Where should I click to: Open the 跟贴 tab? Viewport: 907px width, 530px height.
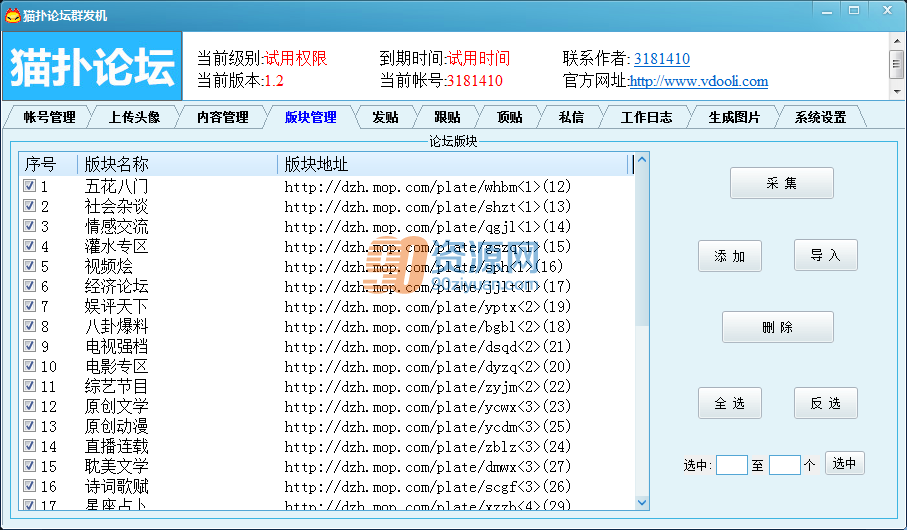[447, 117]
